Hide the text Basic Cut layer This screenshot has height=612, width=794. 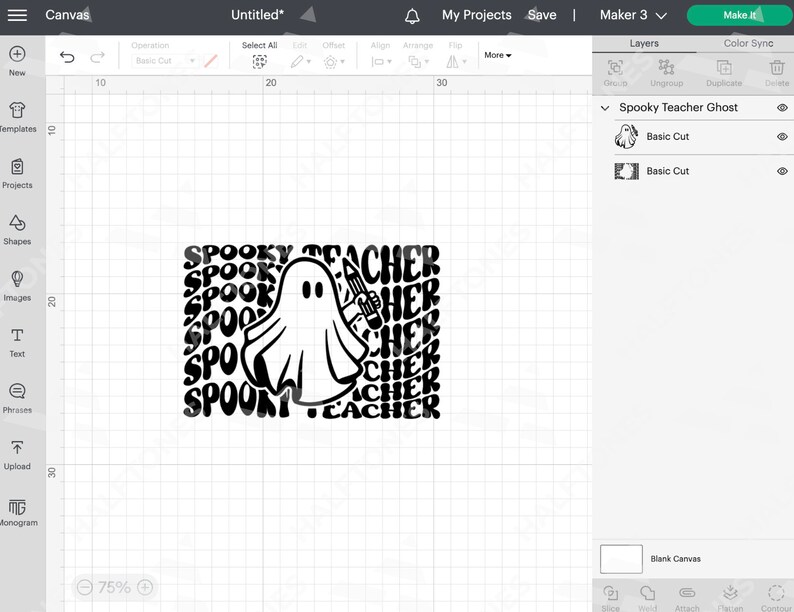(x=782, y=171)
